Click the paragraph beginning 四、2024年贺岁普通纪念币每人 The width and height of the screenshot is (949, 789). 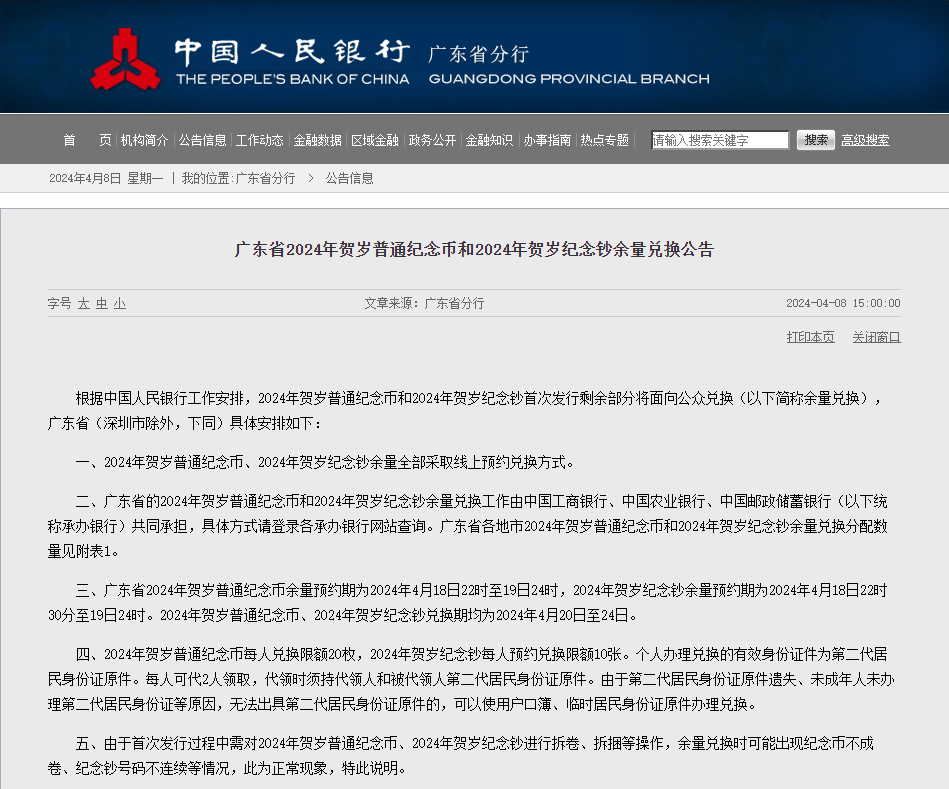coord(471,679)
